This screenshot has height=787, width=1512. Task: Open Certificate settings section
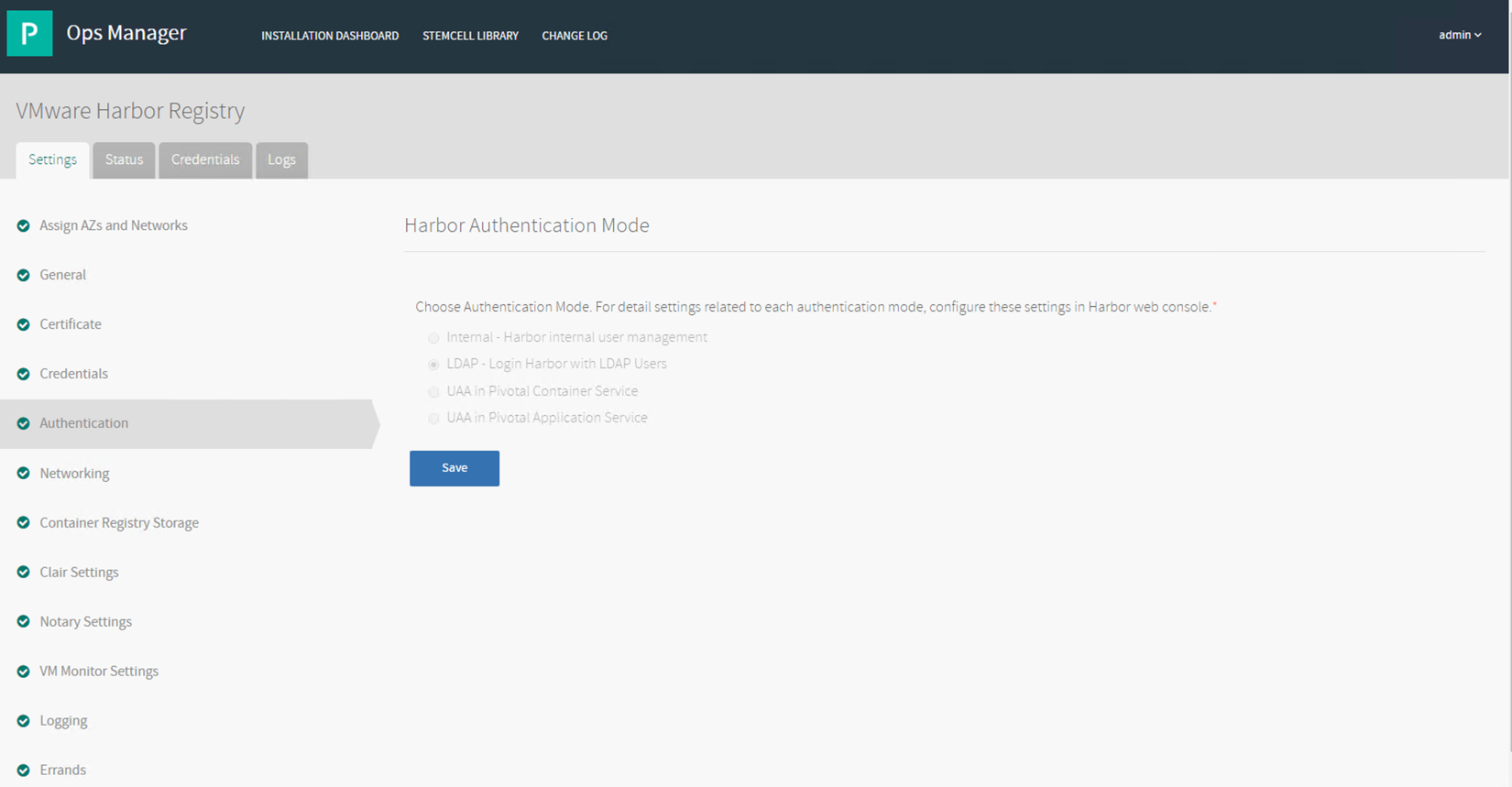(71, 324)
